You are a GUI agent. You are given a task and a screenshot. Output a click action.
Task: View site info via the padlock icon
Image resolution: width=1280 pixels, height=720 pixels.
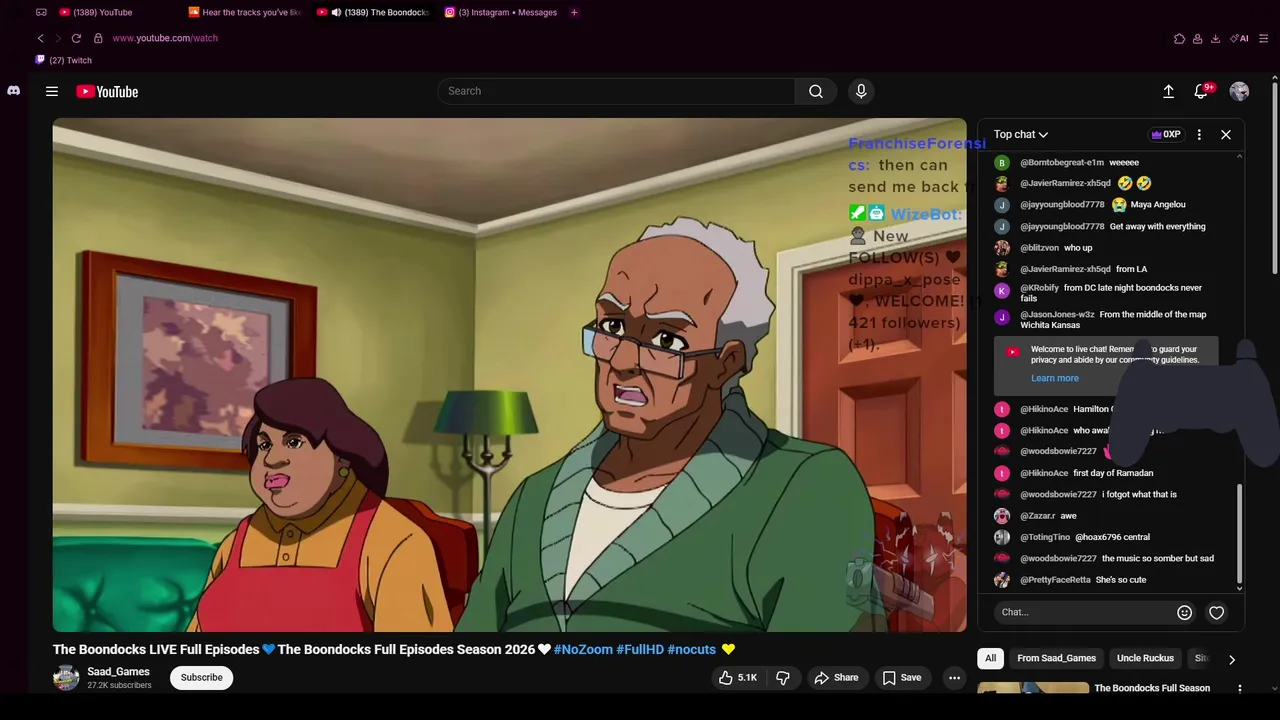click(98, 38)
